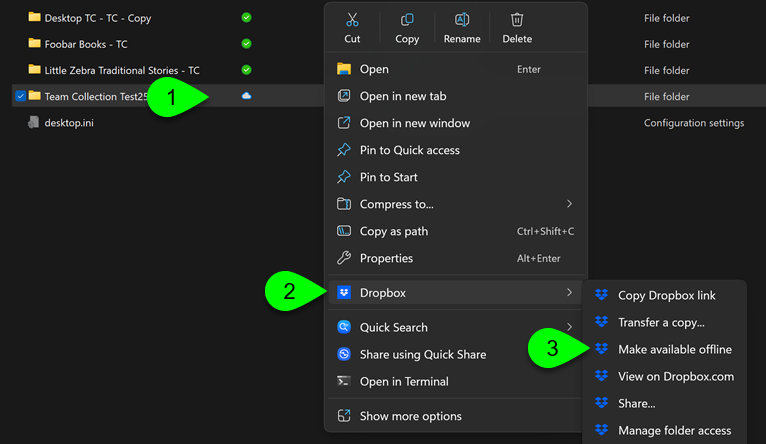Click the Copy icon in context menu
Screen dimensions: 766x444
coord(407,20)
